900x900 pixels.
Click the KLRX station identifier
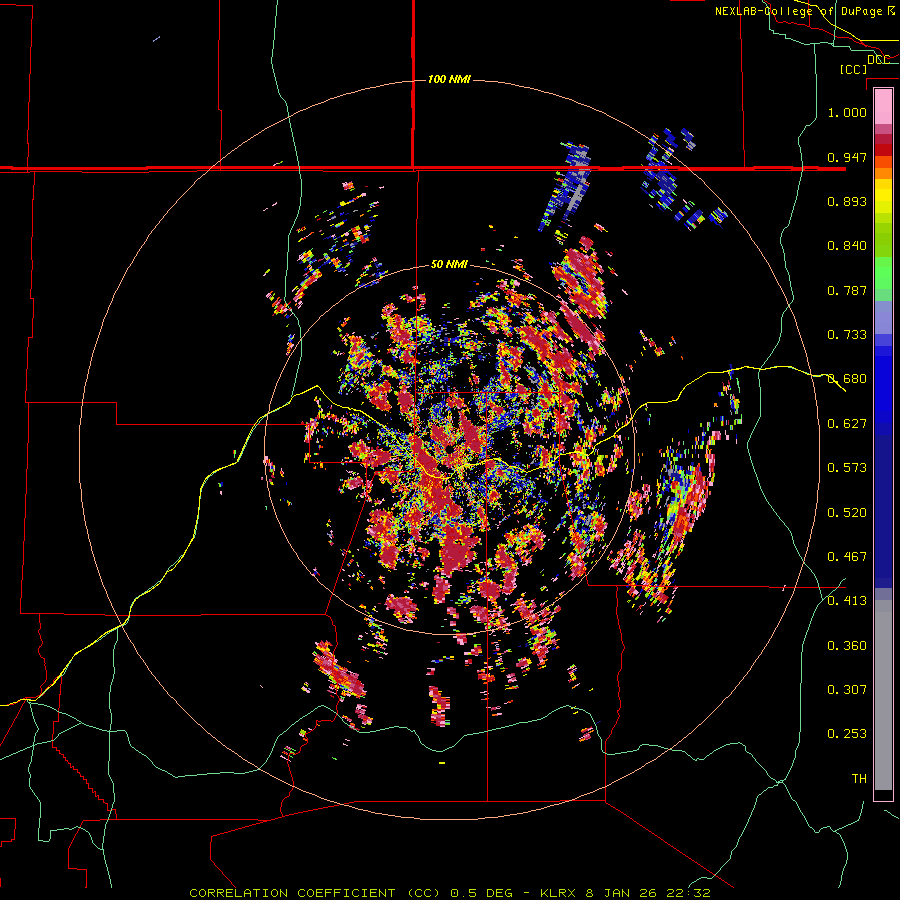tap(558, 893)
